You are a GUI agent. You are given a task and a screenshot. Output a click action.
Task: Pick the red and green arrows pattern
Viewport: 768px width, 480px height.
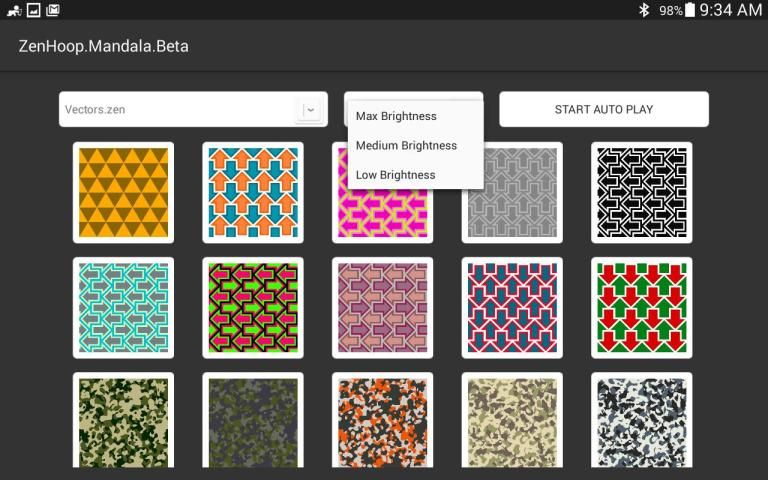pos(641,307)
